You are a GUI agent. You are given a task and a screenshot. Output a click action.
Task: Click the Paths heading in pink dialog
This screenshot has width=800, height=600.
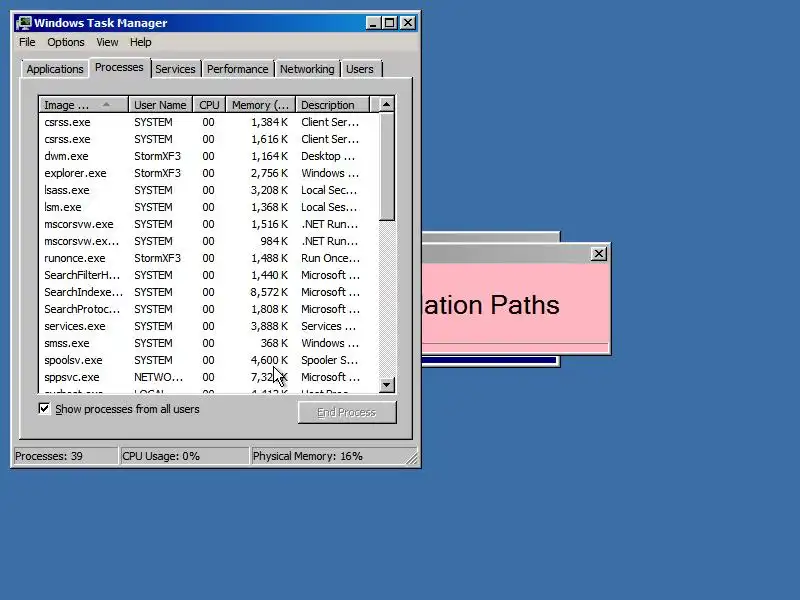[525, 305]
